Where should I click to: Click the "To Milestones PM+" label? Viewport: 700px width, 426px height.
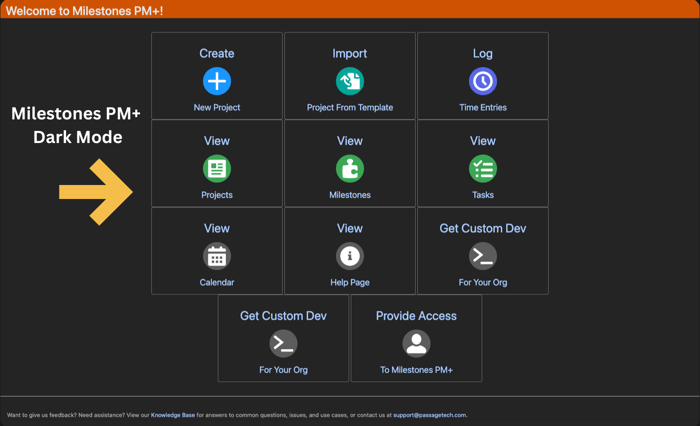pos(417,370)
